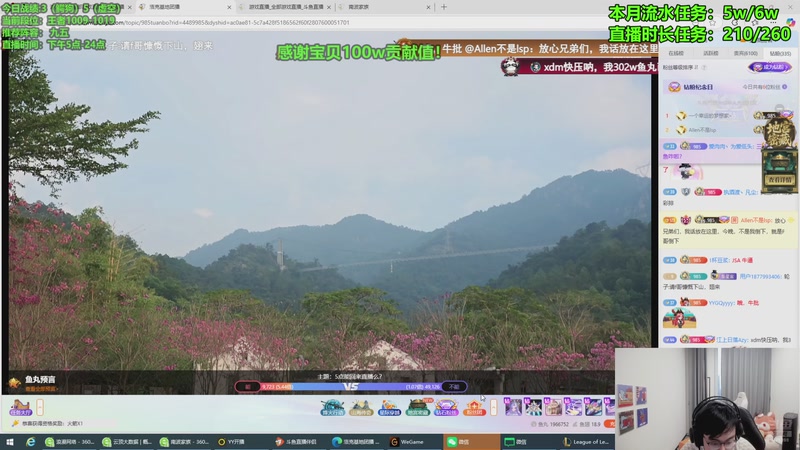
Task: Open Internet Explorer from the taskbar
Action: [x=31, y=442]
